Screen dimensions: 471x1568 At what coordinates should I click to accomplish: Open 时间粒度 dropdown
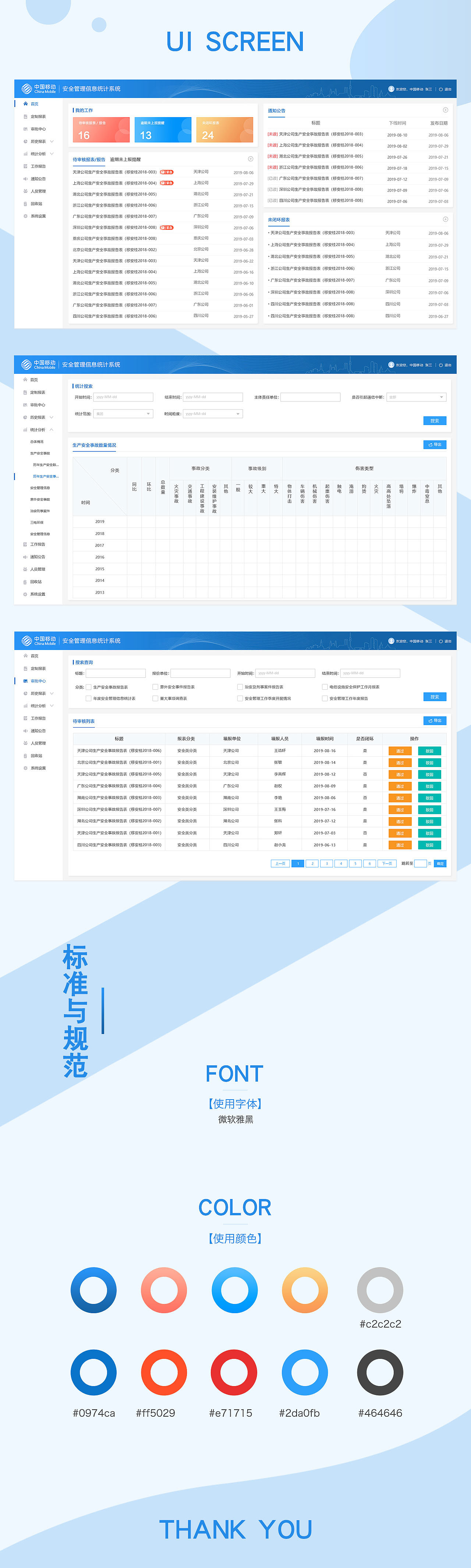[213, 414]
